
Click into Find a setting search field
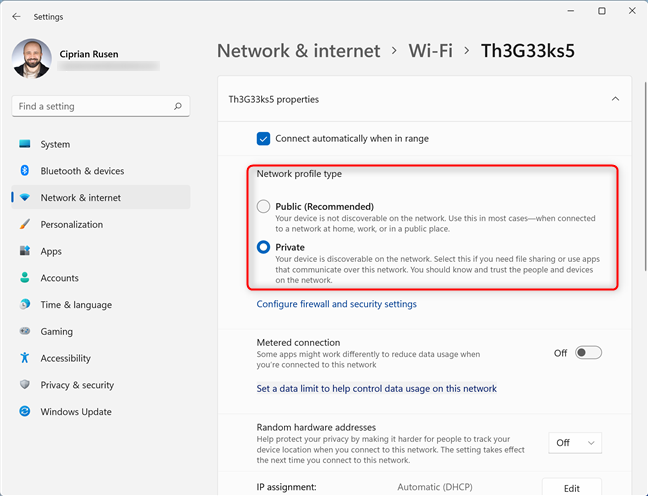pyautogui.click(x=101, y=106)
